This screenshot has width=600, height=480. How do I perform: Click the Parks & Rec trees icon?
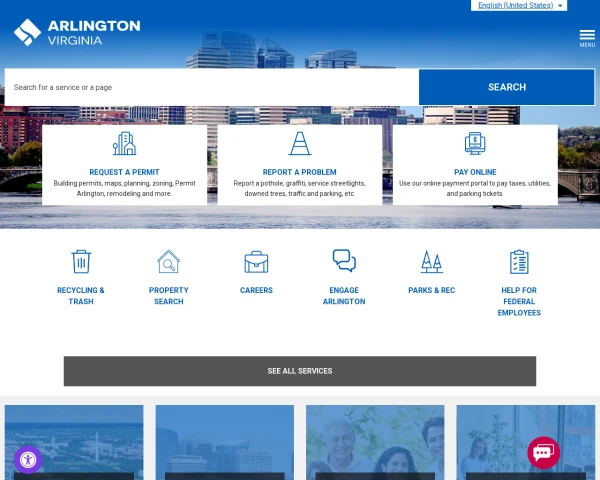[432, 262]
